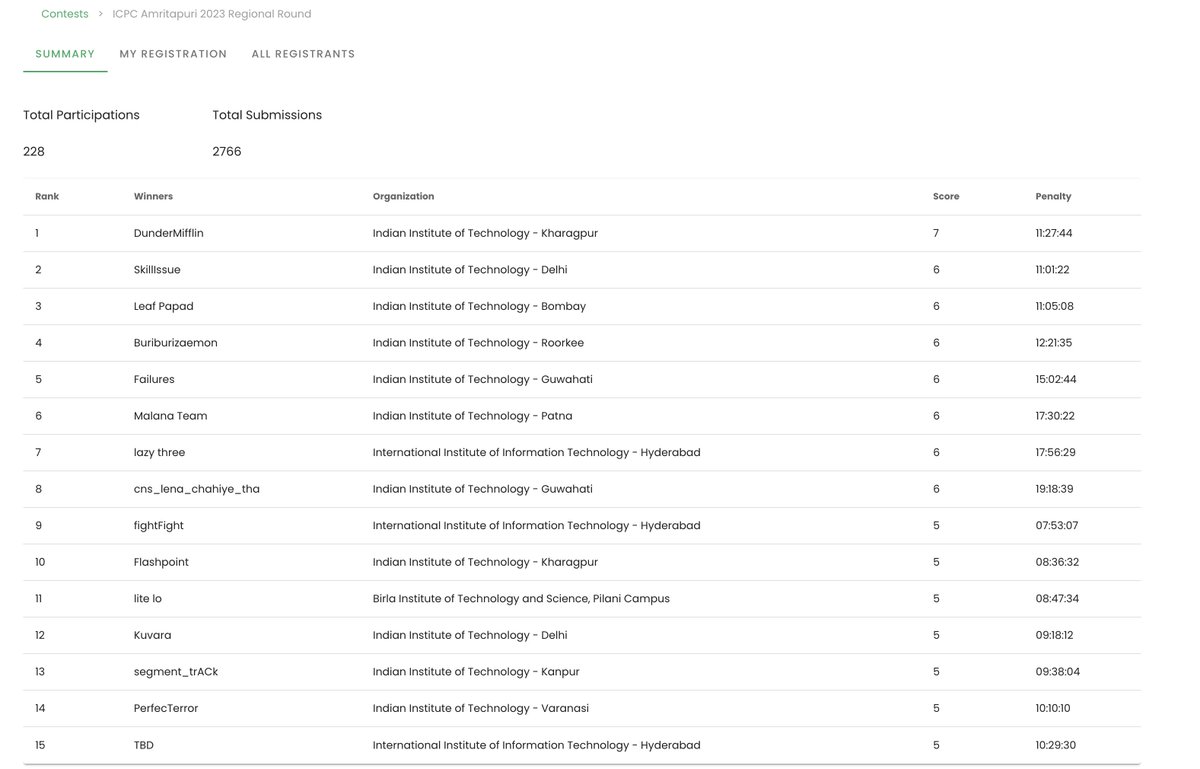Click lazy three's organization IIIT Hyderabad
1200x769 pixels.
click(537, 452)
